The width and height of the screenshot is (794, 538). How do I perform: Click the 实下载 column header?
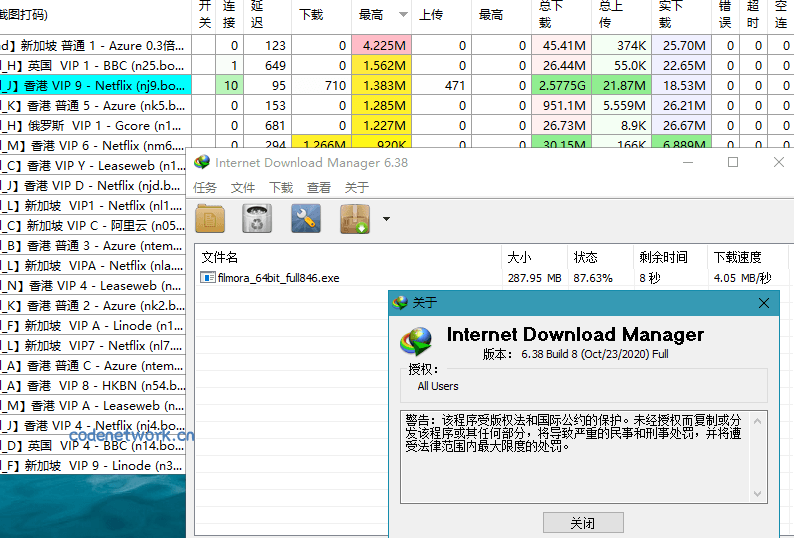pyautogui.click(x=681, y=15)
